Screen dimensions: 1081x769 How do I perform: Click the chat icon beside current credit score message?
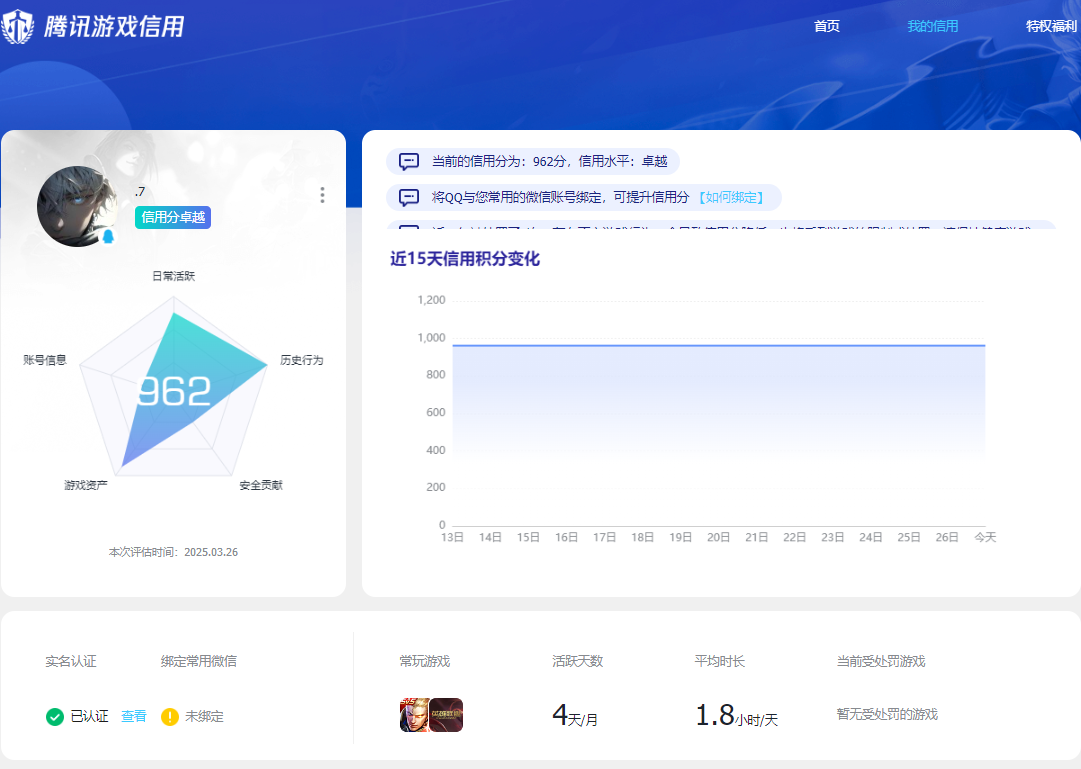(409, 161)
